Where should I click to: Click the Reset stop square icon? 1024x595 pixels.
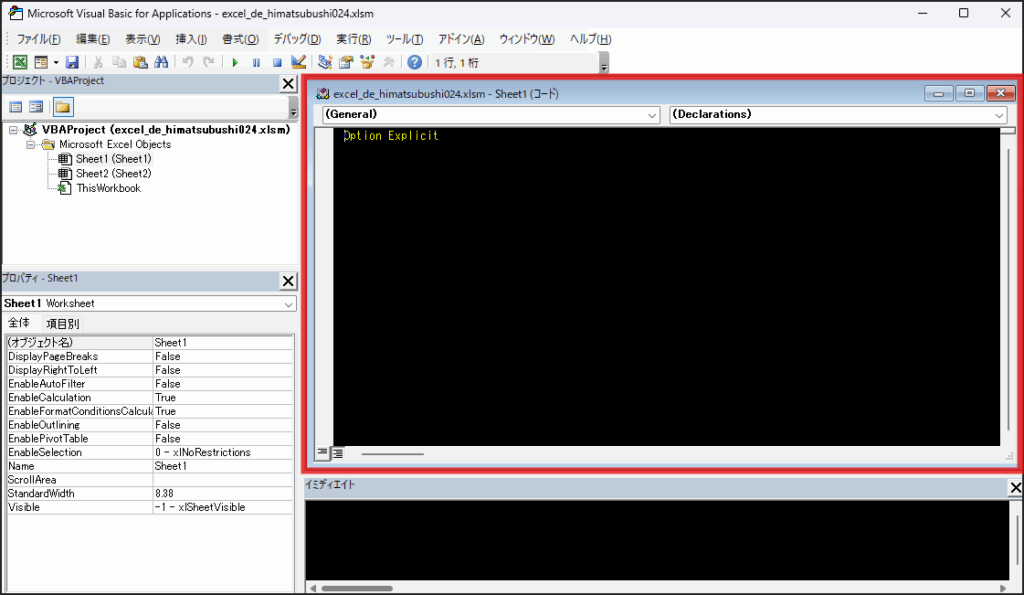tap(277, 62)
